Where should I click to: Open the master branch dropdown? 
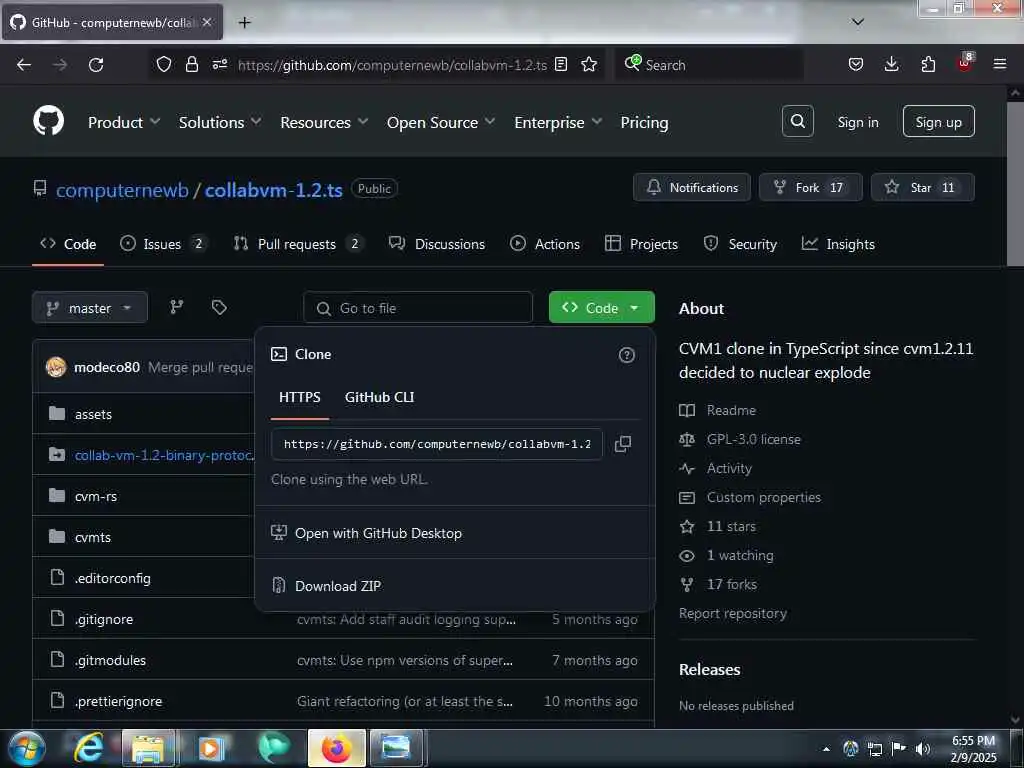pyautogui.click(x=89, y=308)
